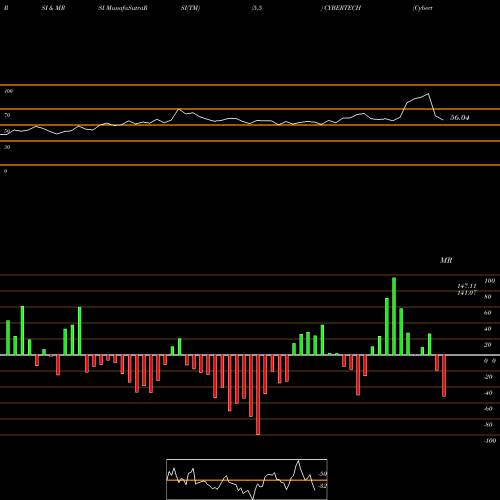Click the -80 label on MR axis
This screenshot has height=500, width=500.
488,425
